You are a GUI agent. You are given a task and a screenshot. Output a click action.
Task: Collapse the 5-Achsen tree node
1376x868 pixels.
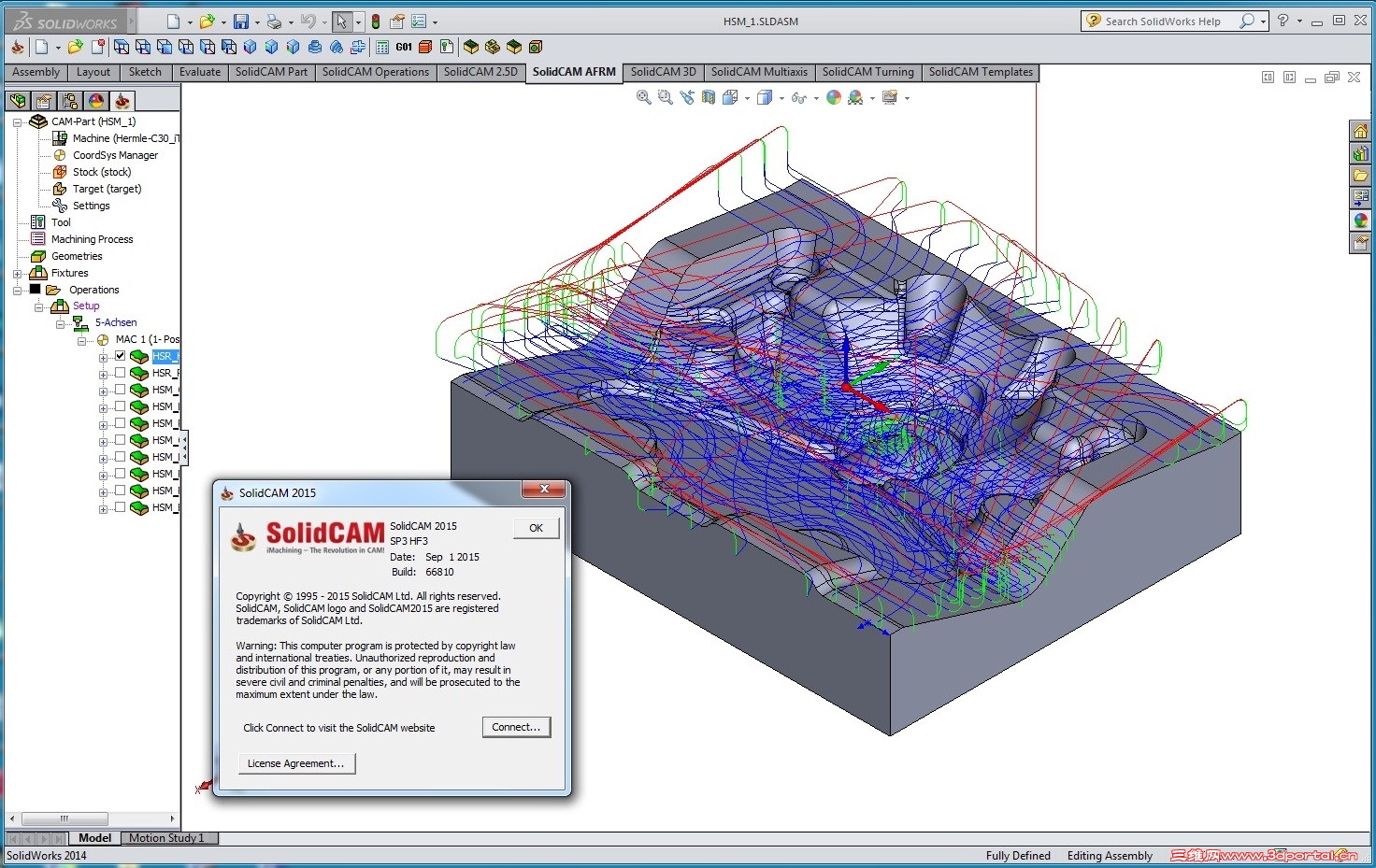point(60,324)
